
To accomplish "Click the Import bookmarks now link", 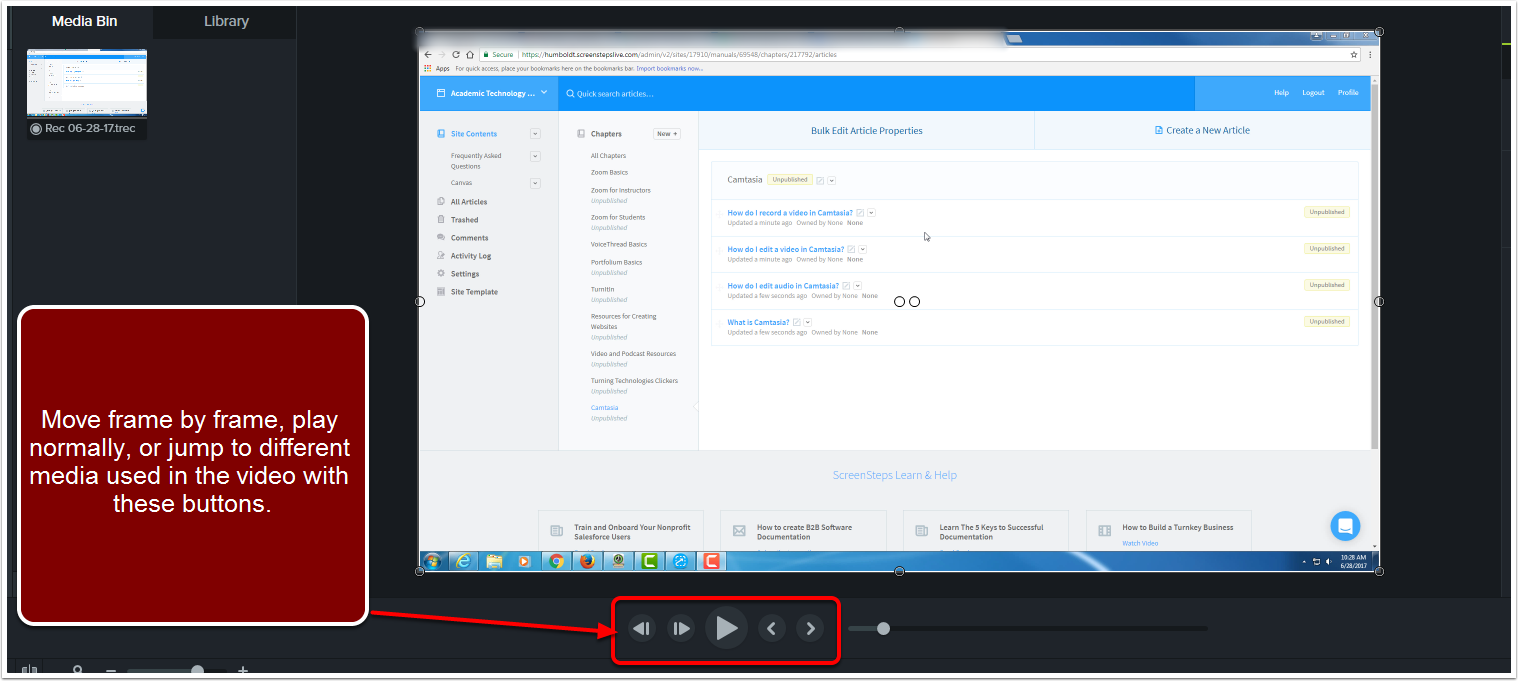I will [670, 69].
